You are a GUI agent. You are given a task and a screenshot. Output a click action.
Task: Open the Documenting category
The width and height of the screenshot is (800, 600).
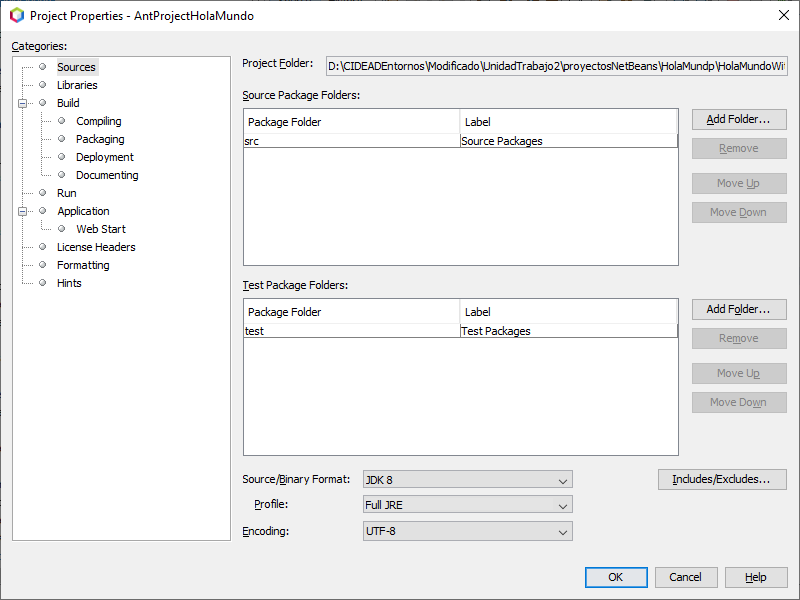click(x=107, y=175)
